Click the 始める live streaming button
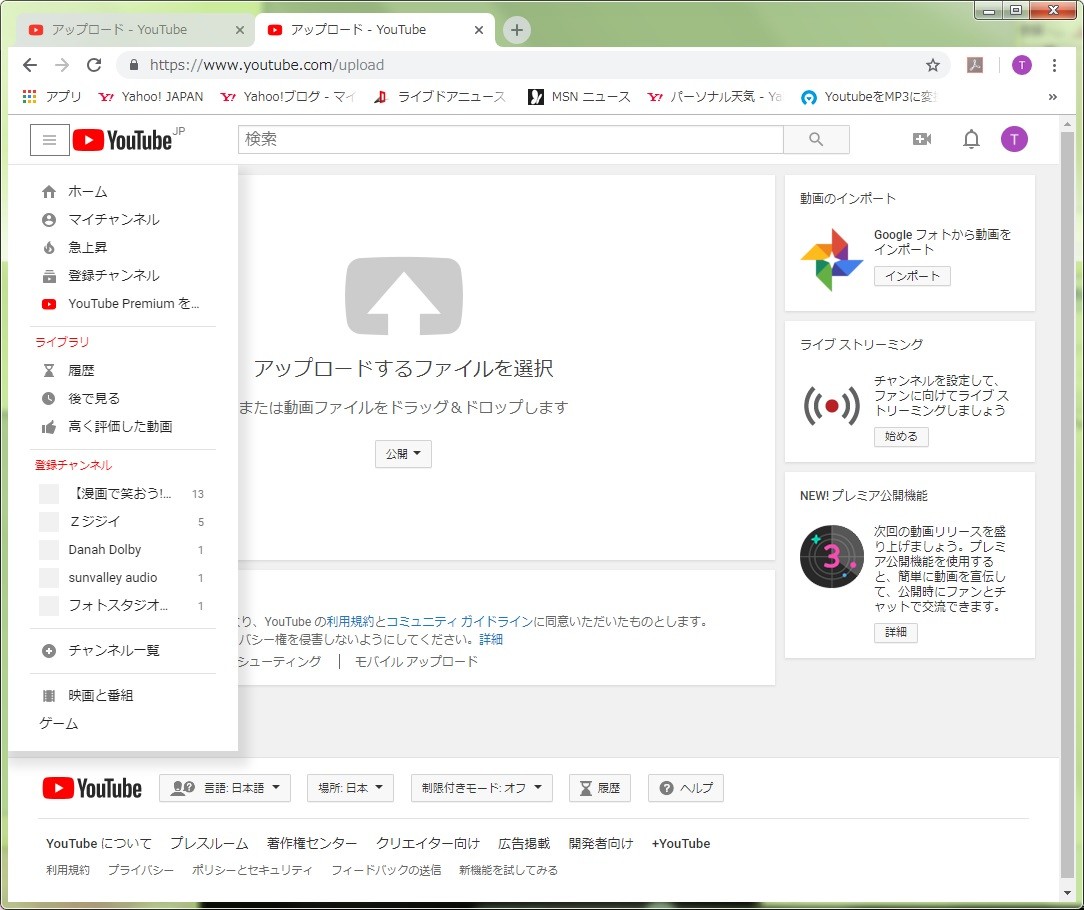 click(901, 436)
